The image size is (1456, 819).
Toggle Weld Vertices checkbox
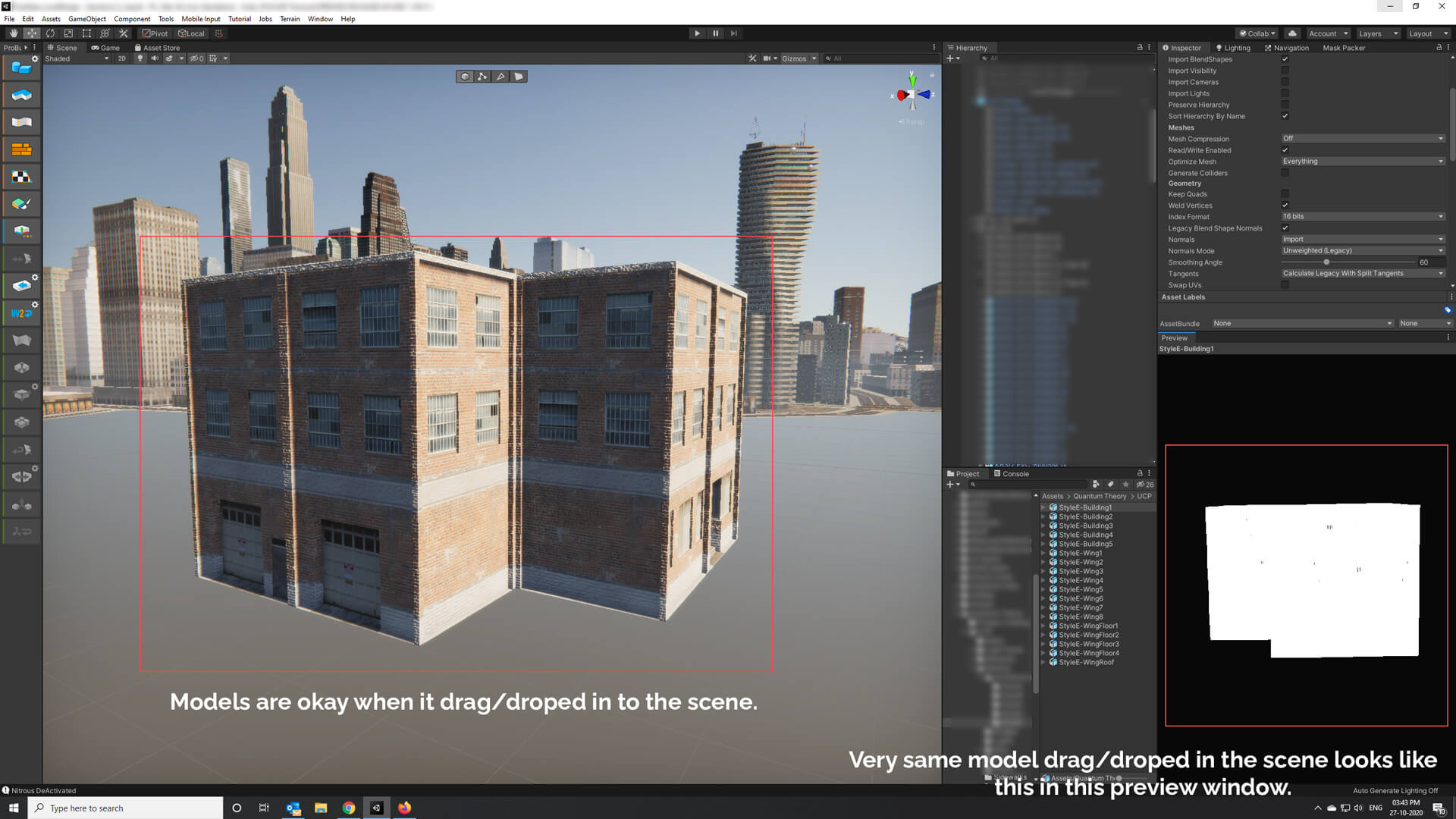[x=1285, y=206]
